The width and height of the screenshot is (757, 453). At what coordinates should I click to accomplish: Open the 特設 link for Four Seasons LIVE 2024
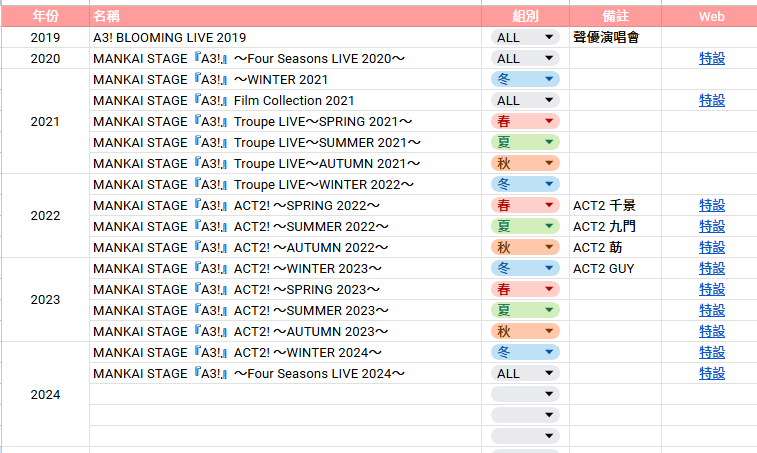point(712,373)
